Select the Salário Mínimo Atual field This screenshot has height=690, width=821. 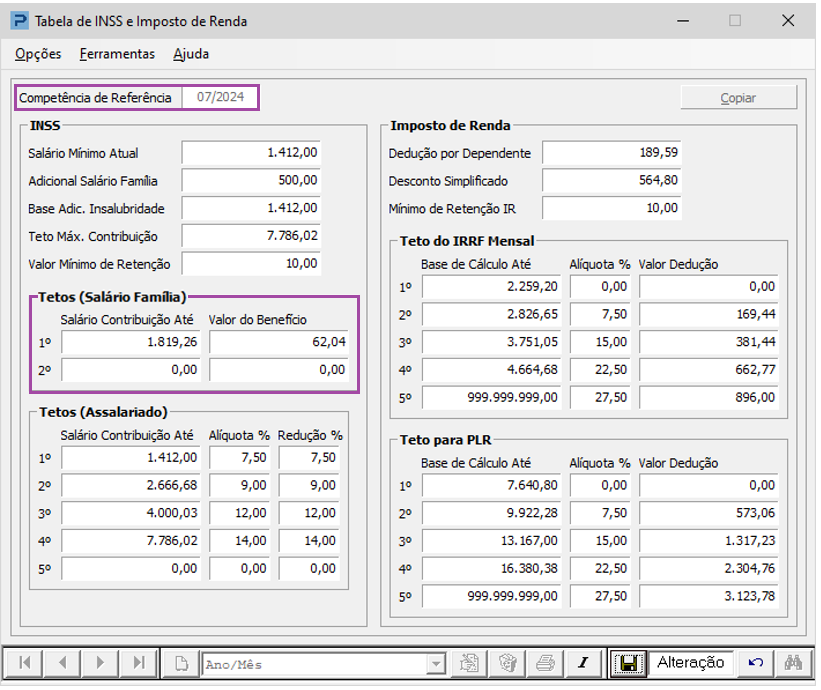pos(251,153)
